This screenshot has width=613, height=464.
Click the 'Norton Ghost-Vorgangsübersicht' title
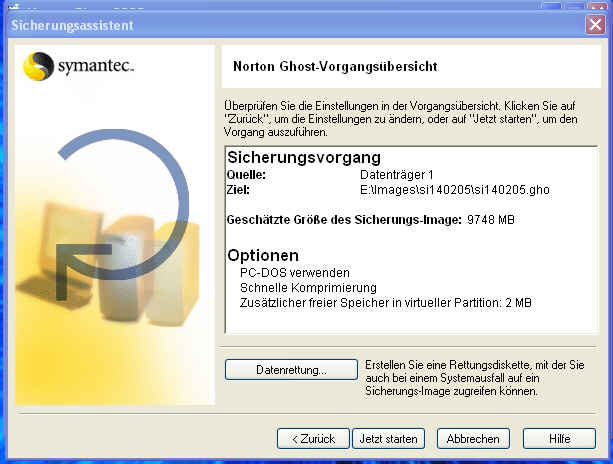point(335,66)
